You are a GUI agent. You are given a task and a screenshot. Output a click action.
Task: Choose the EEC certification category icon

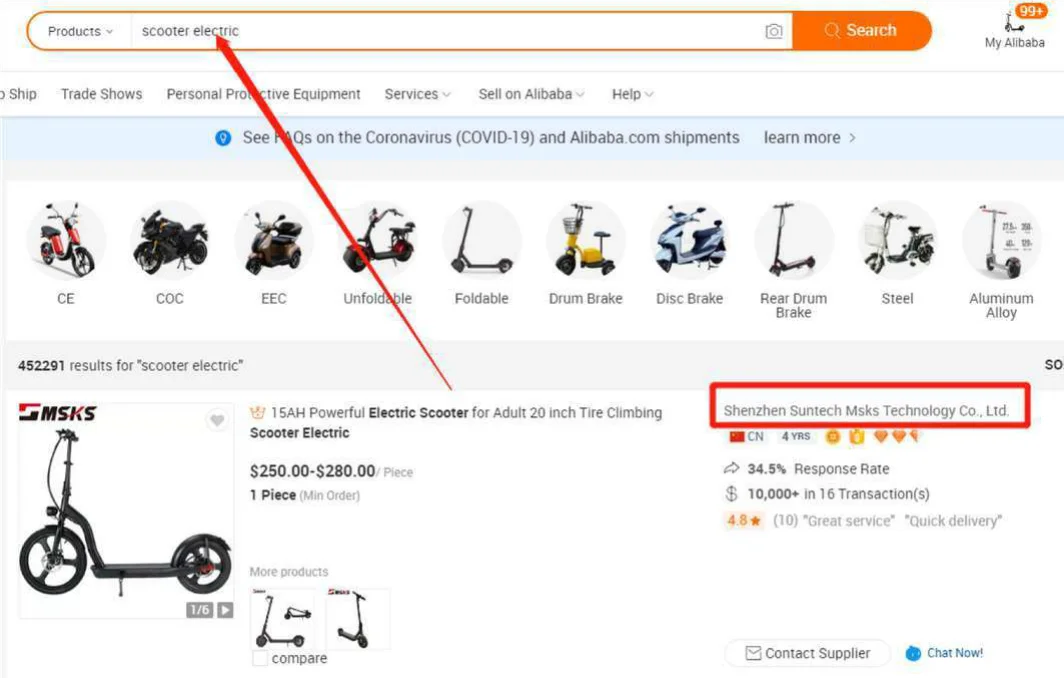pyautogui.click(x=273, y=241)
